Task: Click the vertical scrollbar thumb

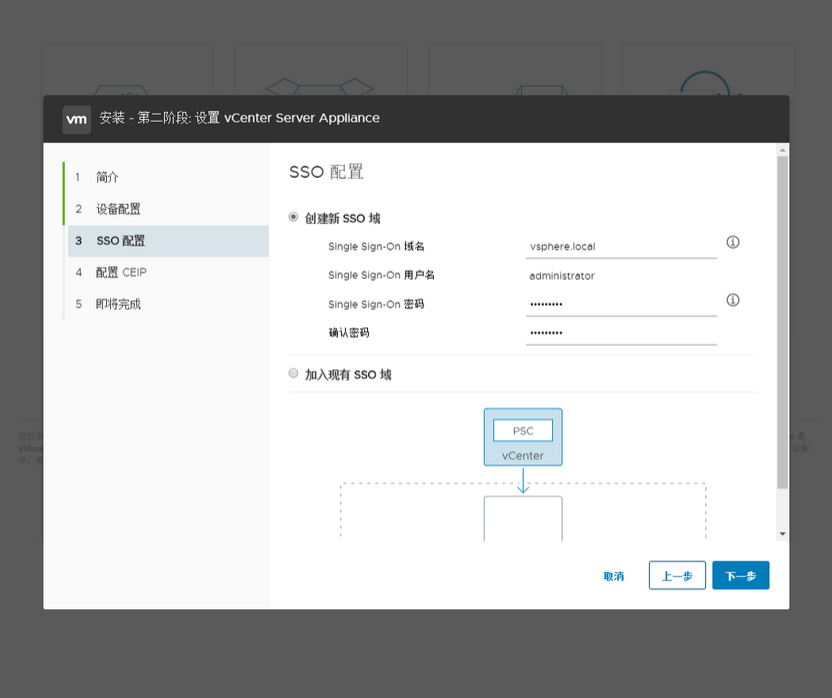Action: click(782, 322)
